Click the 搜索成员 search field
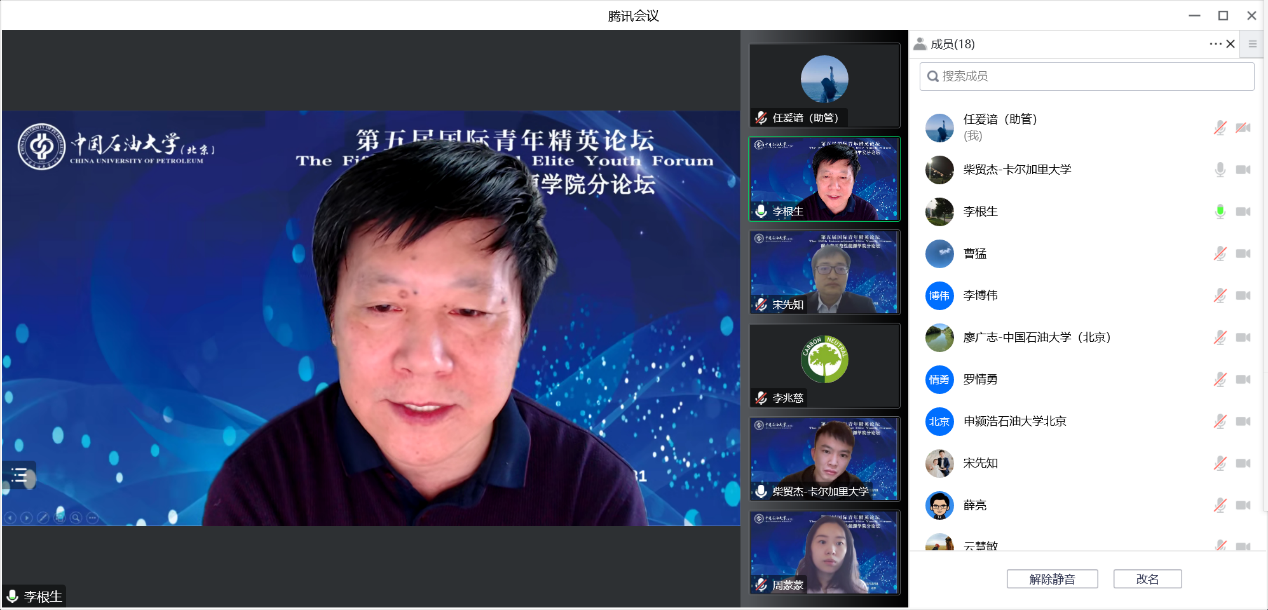The width and height of the screenshot is (1268, 610). coord(1087,76)
